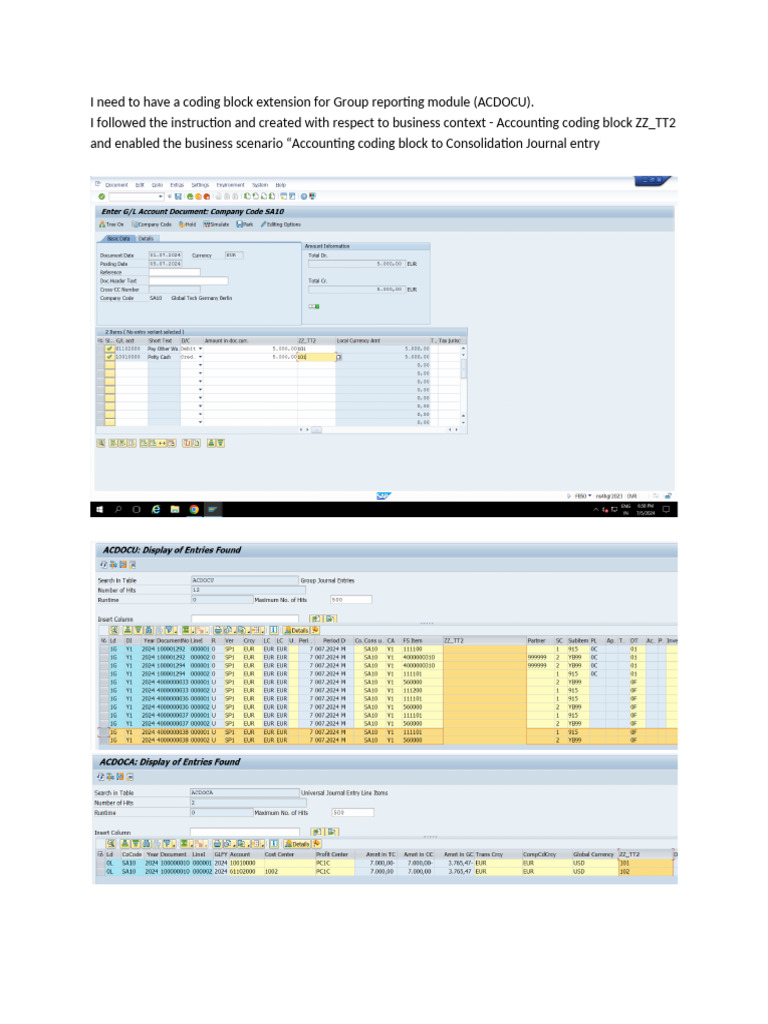Click the item detail magnifier icon
This screenshot has width=768, height=1024.
101,443
